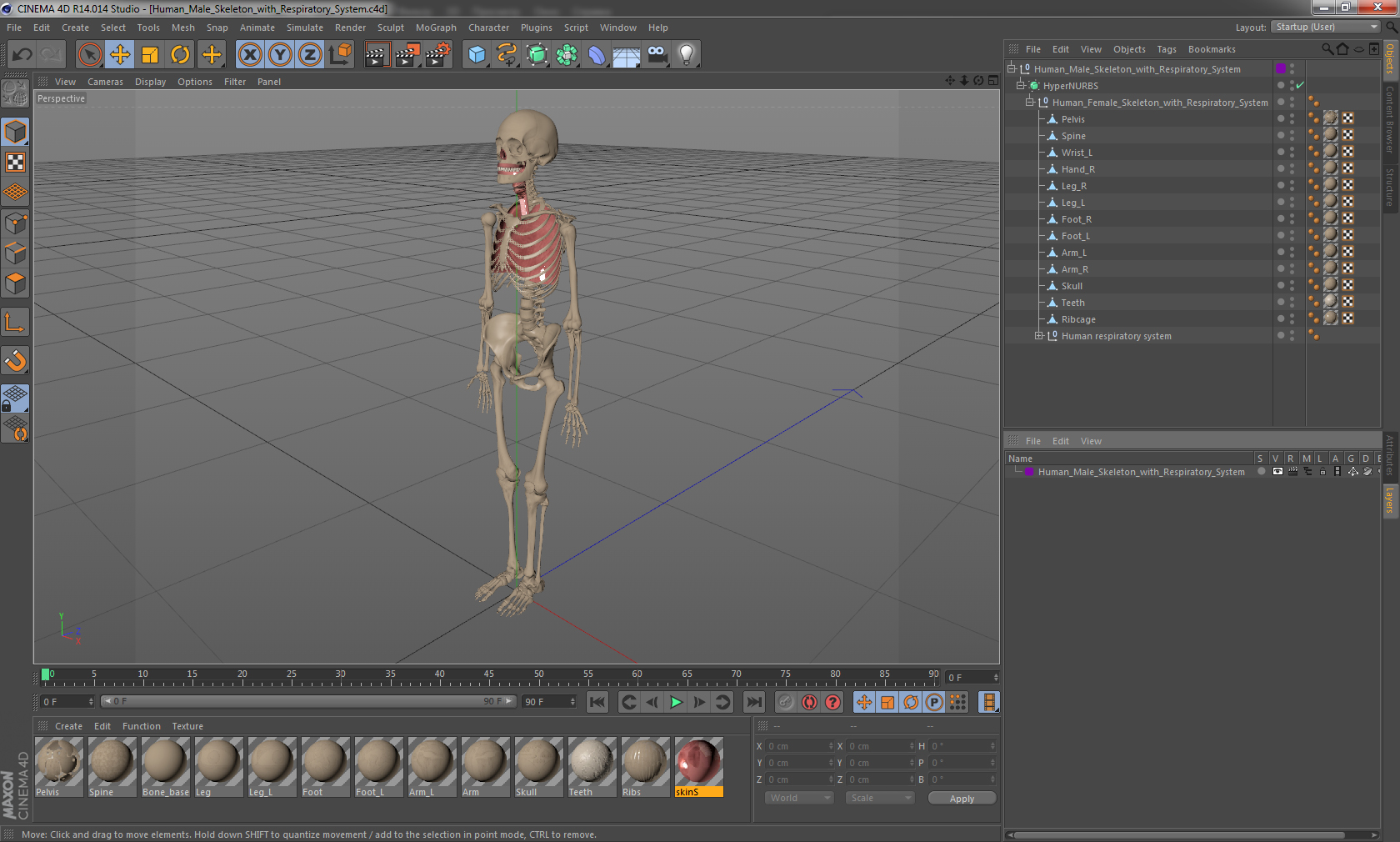
Task: Toggle HyperNURBS green enable checkmark
Action: pos(1300,85)
